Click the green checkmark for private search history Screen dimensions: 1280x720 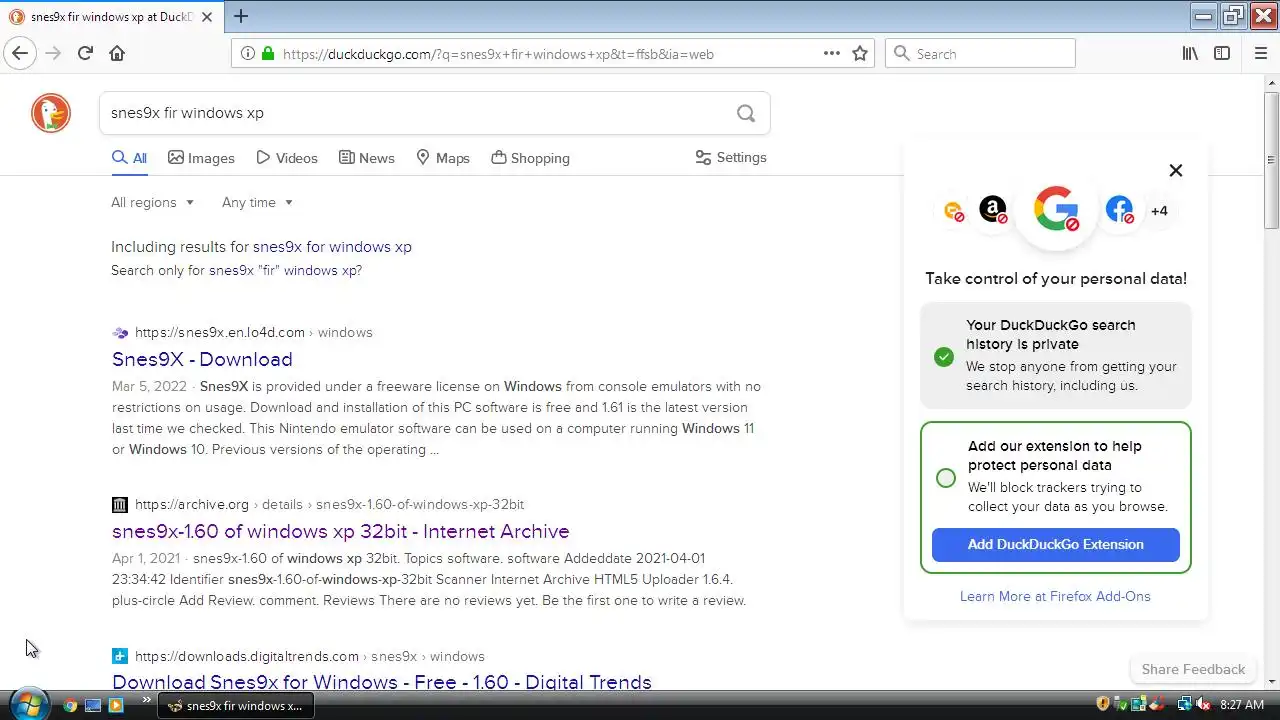tap(944, 356)
